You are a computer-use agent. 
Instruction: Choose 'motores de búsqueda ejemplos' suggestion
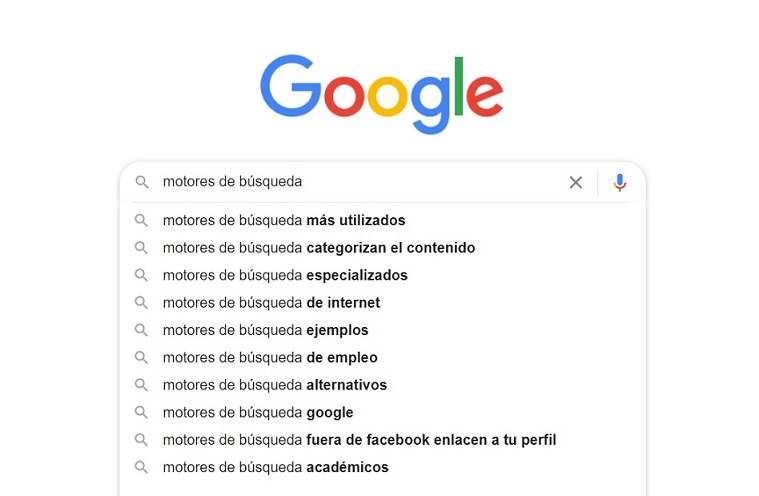click(382, 330)
